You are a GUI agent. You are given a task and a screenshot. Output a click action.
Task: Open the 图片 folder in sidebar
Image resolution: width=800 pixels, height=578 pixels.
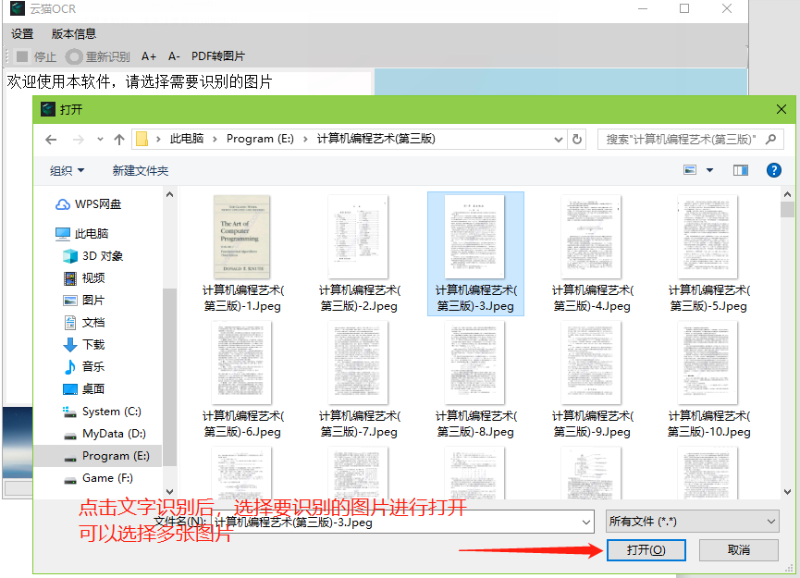tap(84, 300)
